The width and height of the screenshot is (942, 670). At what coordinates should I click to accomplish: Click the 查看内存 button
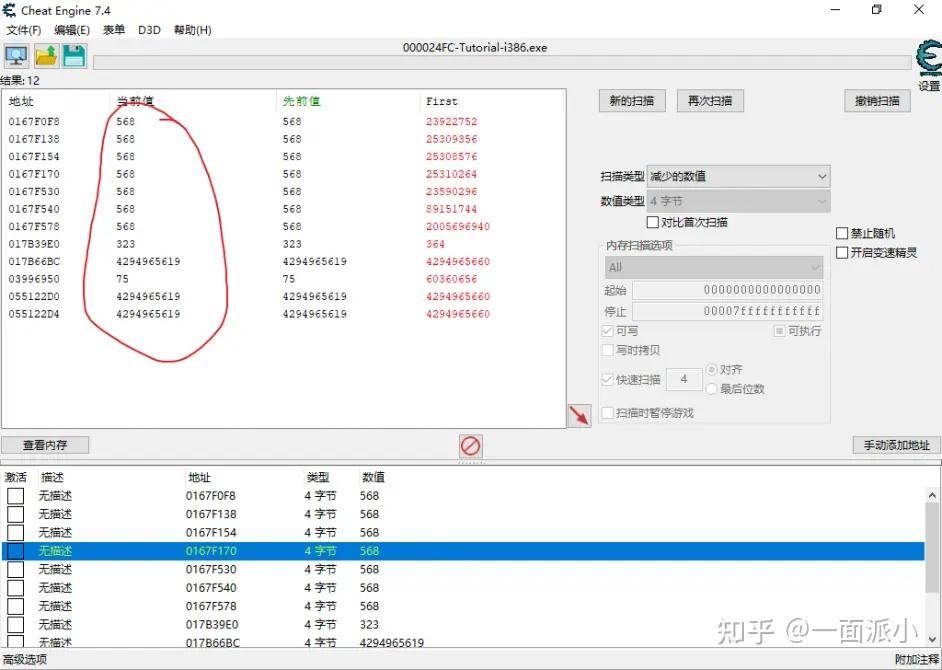45,445
